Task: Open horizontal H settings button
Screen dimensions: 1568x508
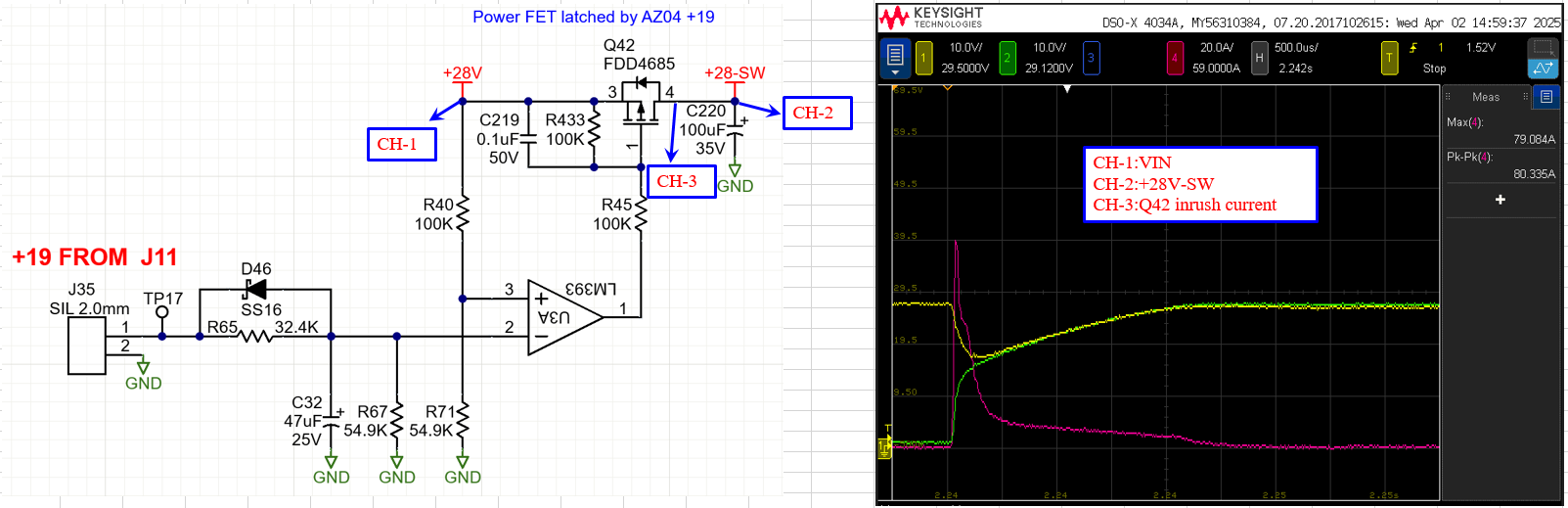Action: click(1260, 58)
